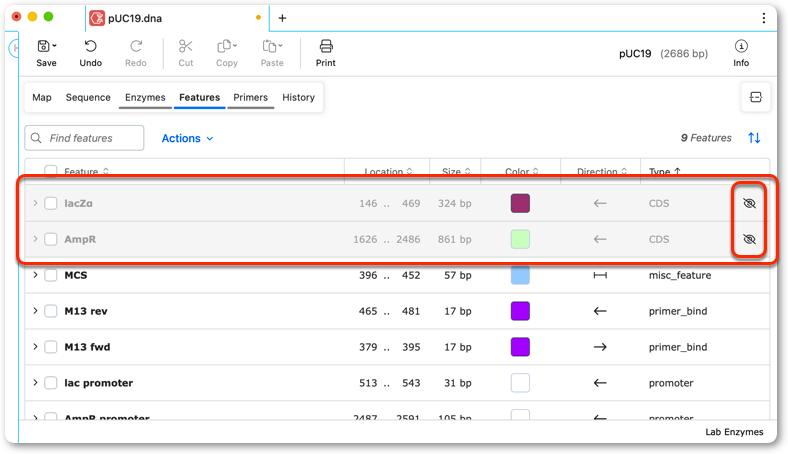Sort by Size column header
This screenshot has height=454, width=788.
456,171
